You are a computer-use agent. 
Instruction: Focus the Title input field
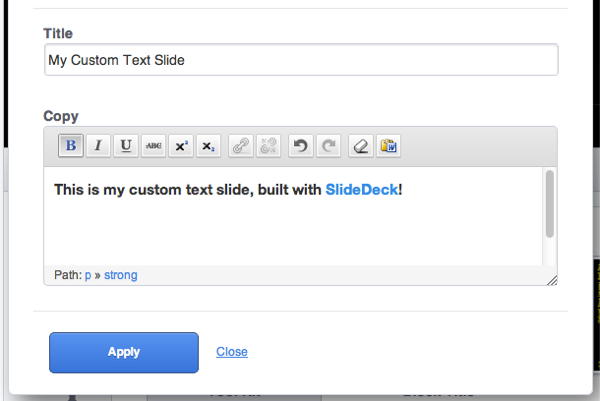[301, 60]
